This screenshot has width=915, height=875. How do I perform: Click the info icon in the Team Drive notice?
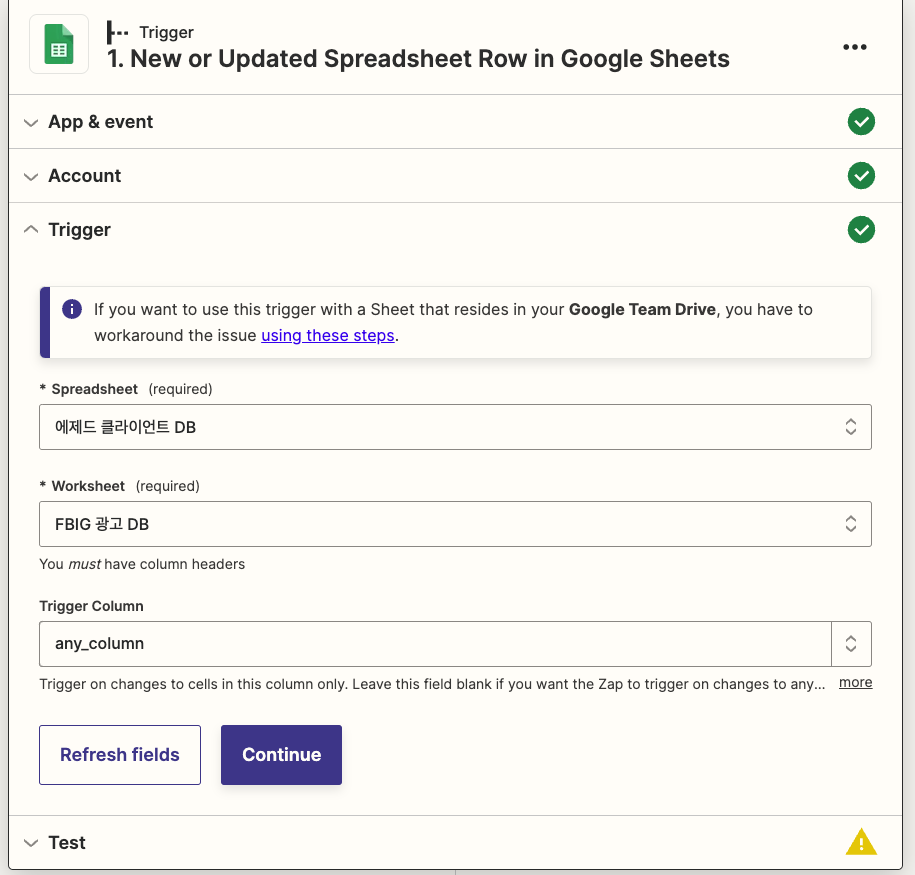[72, 309]
